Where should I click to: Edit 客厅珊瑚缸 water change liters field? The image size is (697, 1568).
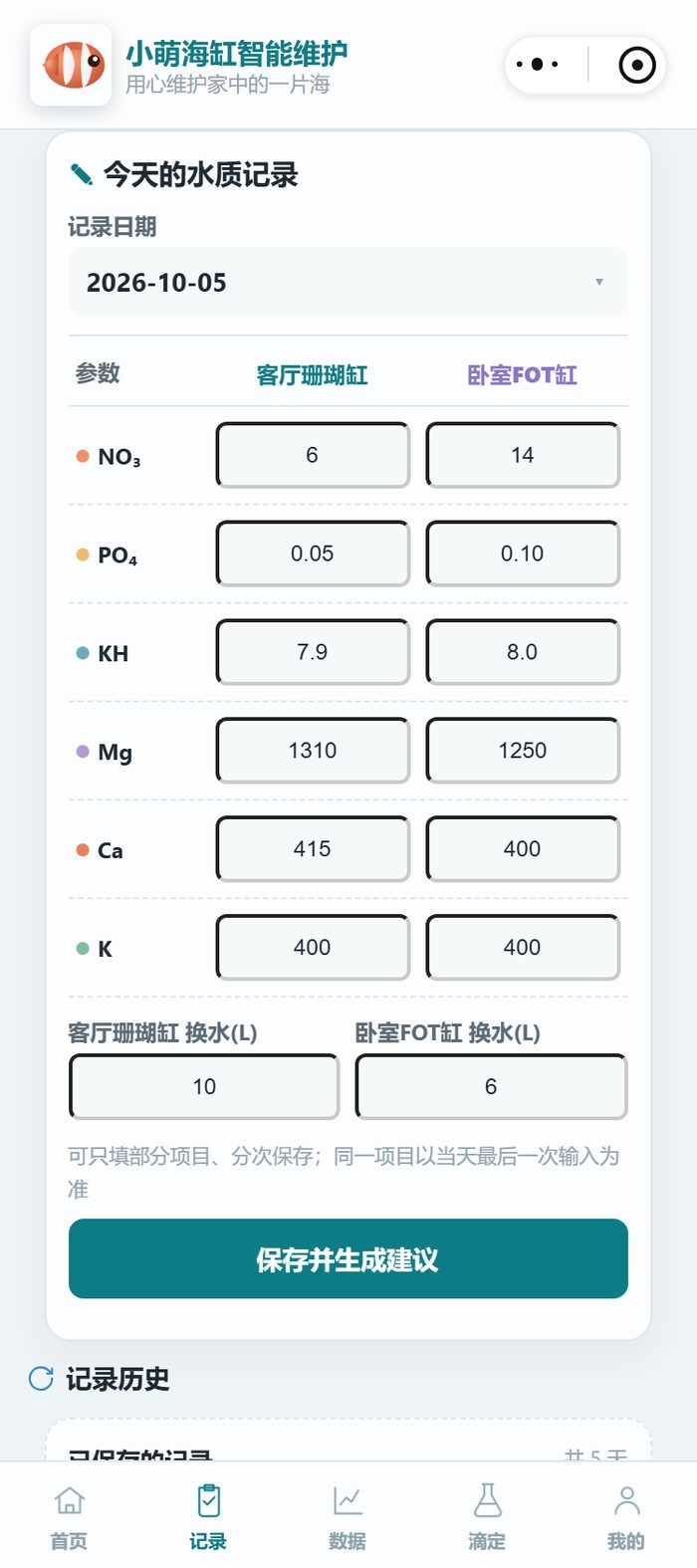pyautogui.click(x=204, y=1087)
